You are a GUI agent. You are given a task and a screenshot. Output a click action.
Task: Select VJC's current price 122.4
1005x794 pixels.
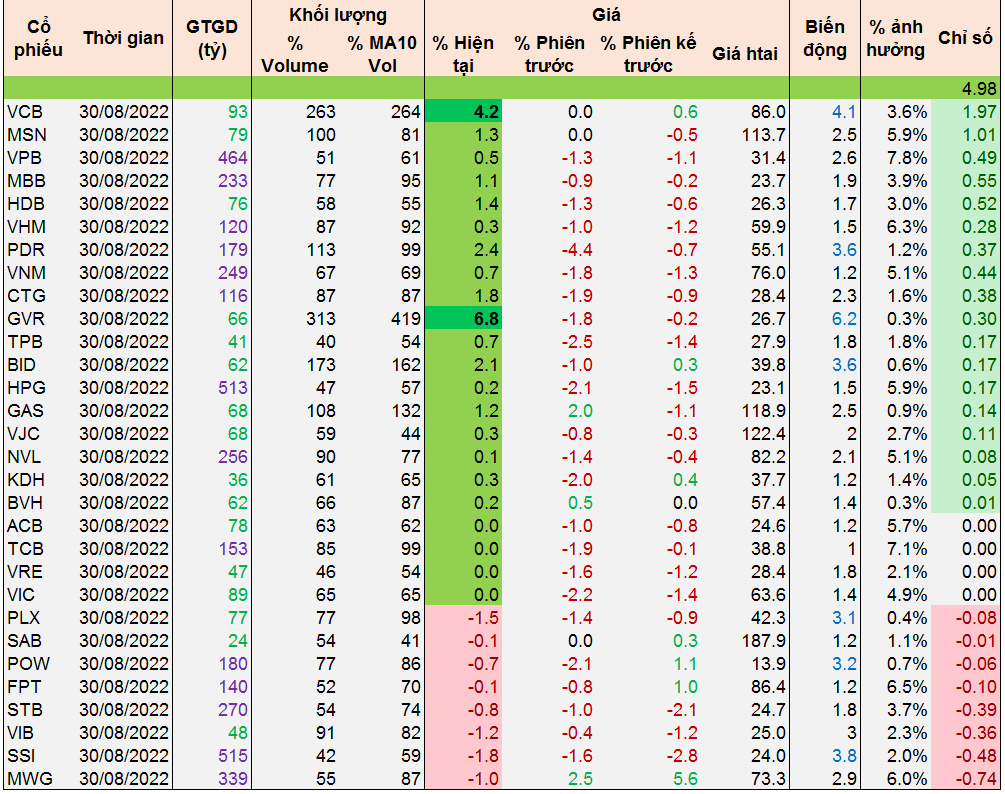(x=763, y=434)
